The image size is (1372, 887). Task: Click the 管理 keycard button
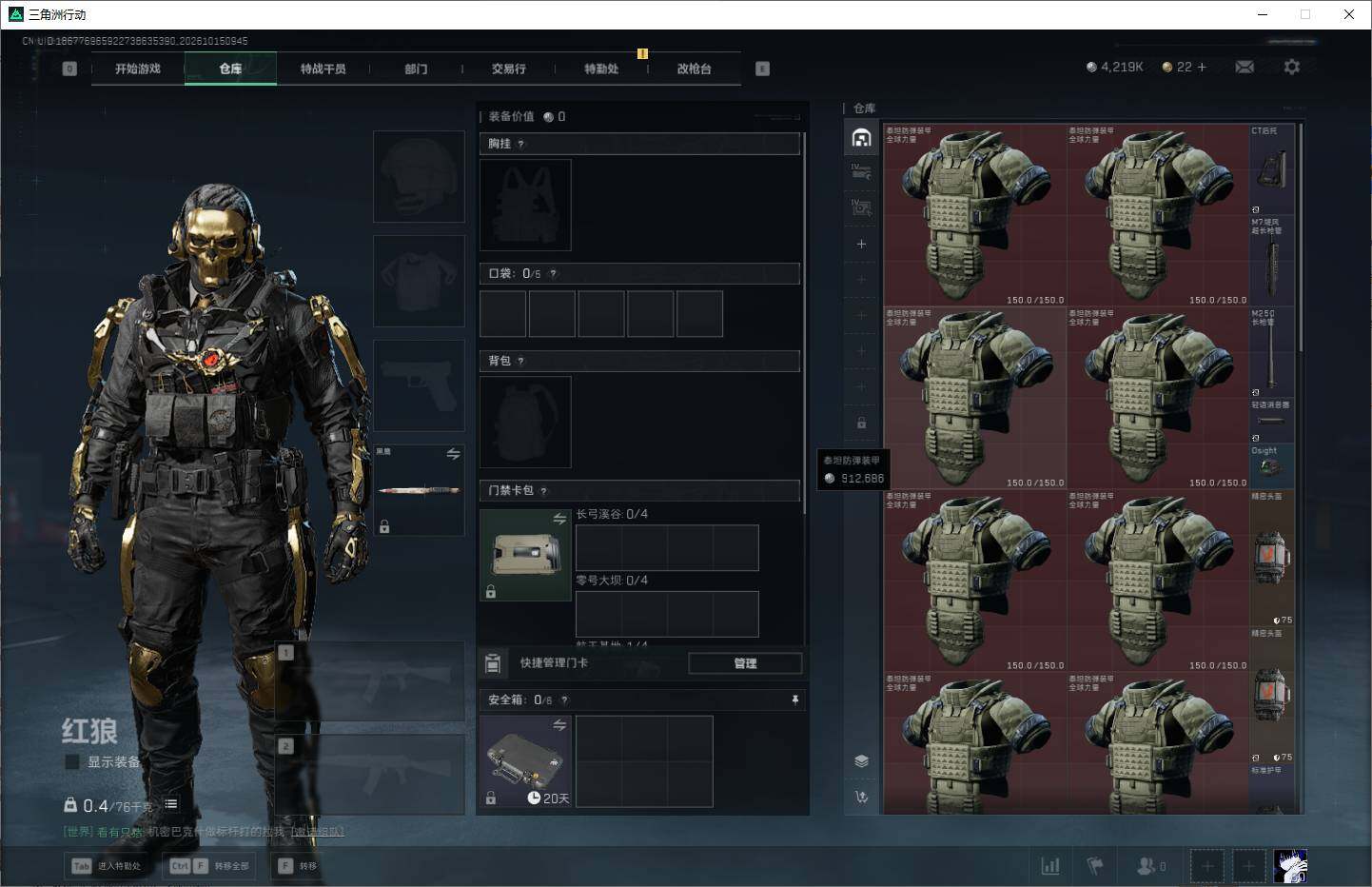point(745,663)
